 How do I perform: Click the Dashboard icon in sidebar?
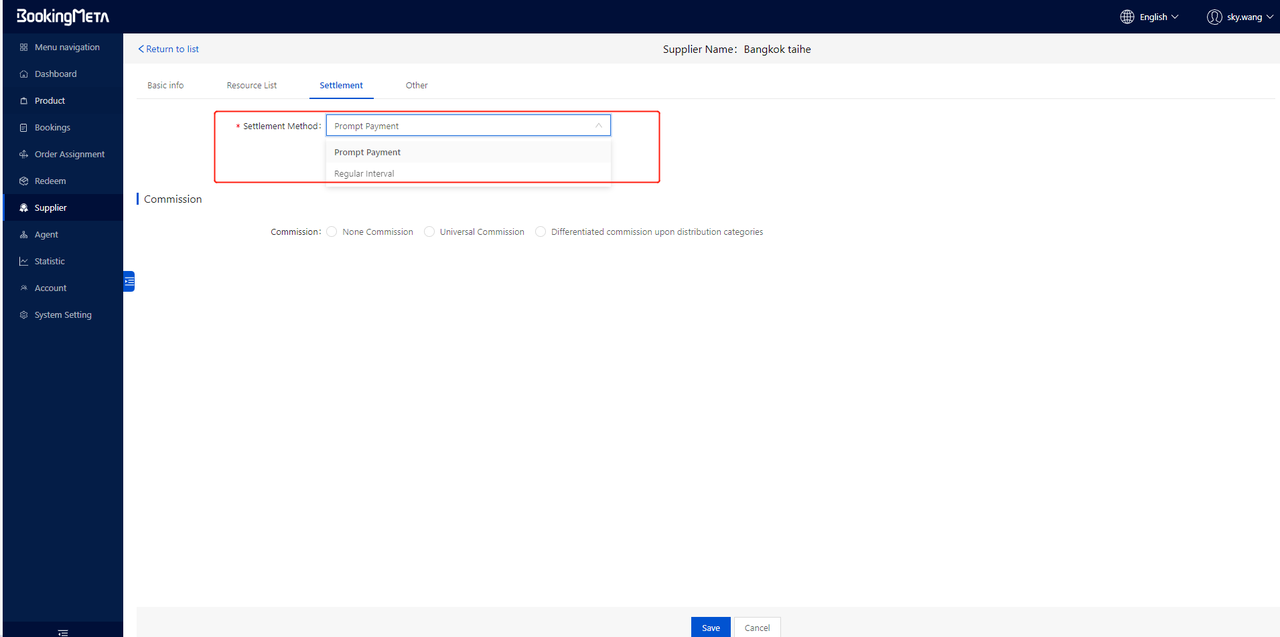pos(23,74)
